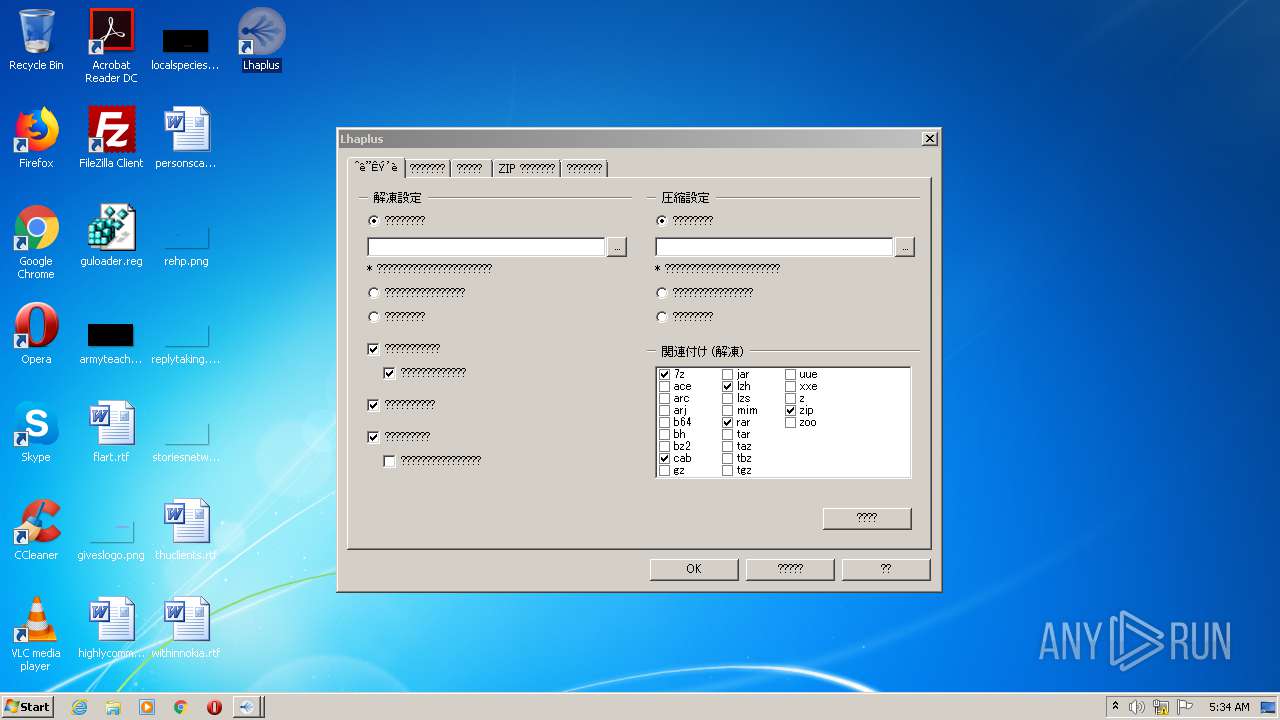Open Firefox desktop shortcut

pyautogui.click(x=36, y=139)
